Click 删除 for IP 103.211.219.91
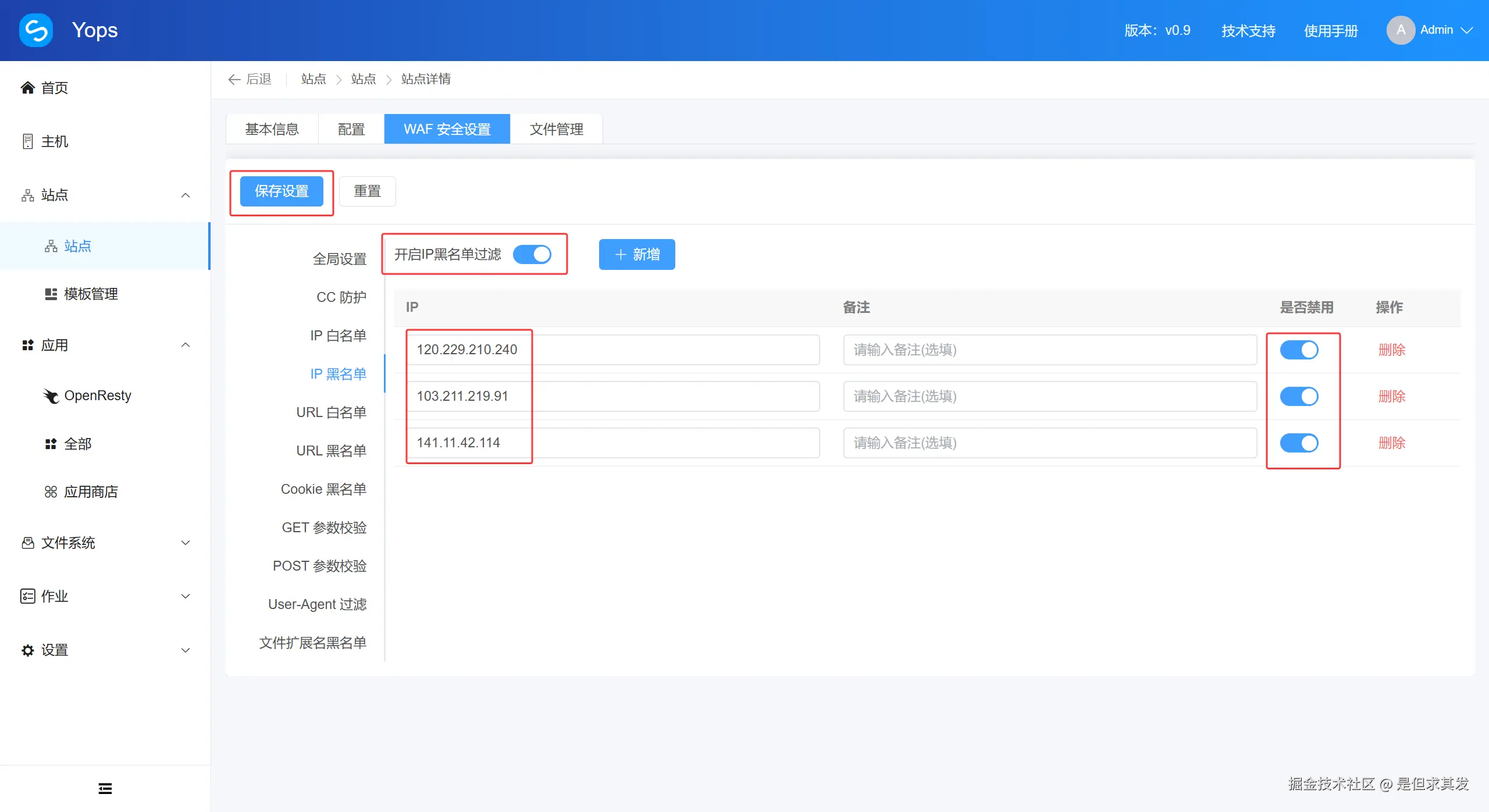The width and height of the screenshot is (1489, 812). click(x=1391, y=396)
